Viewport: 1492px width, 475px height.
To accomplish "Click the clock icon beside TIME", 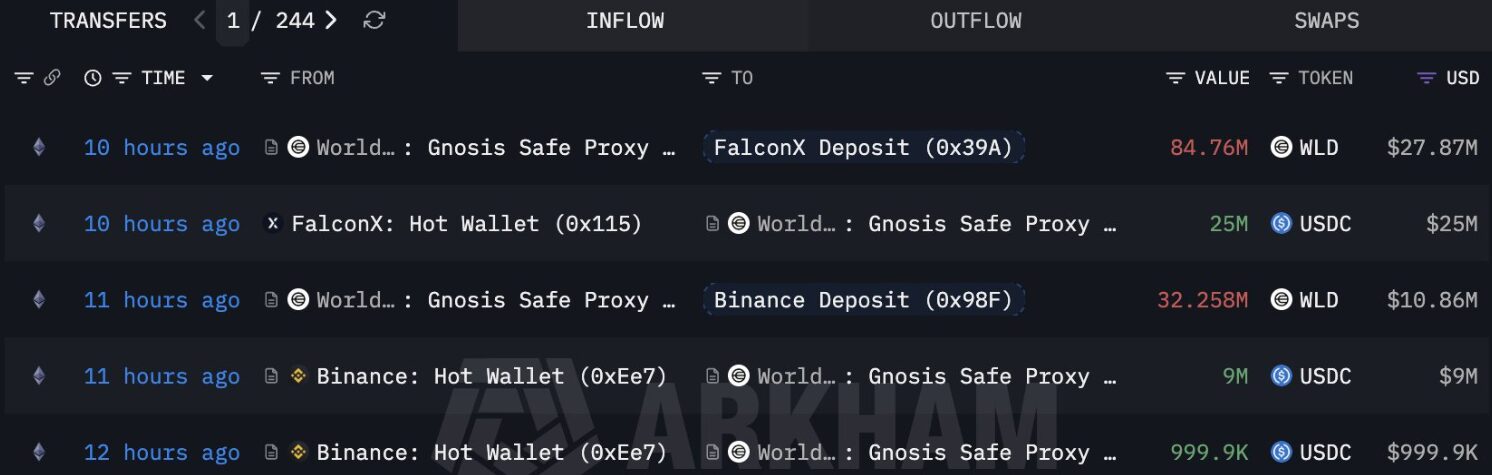I will tap(93, 78).
